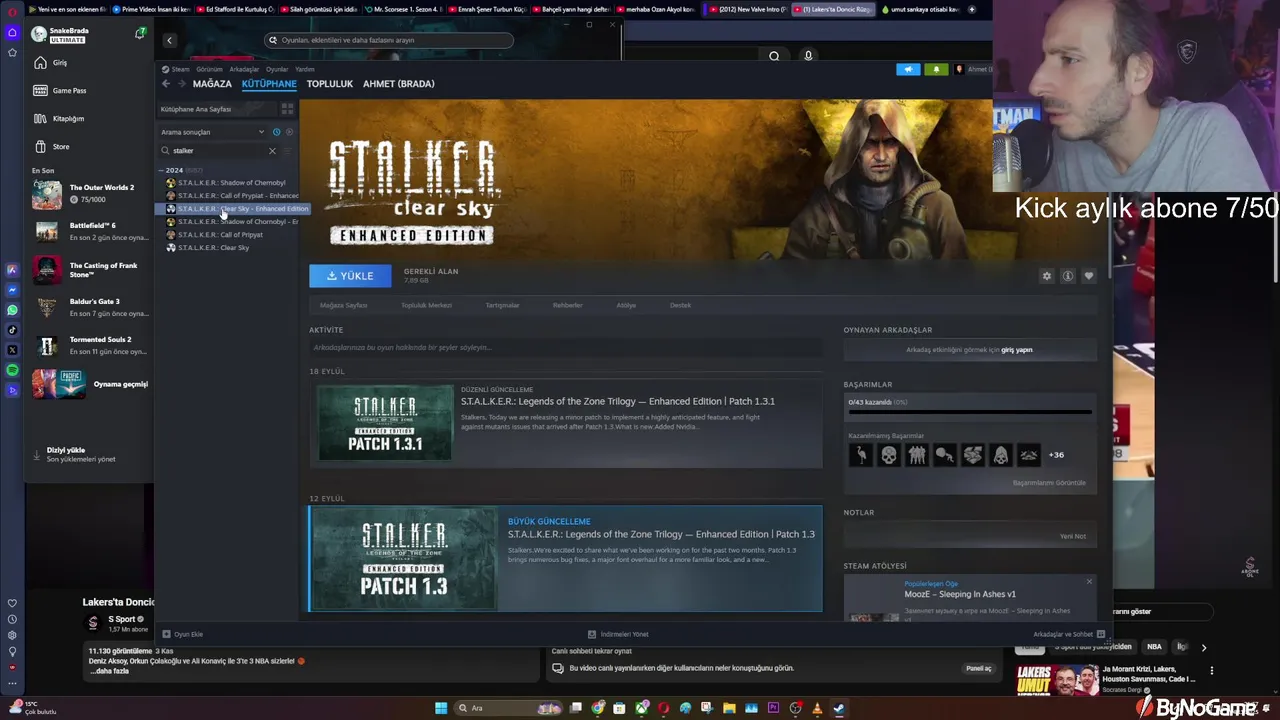Open the AHMET (BRADA) profile tab
The image size is (1280, 720).
point(398,84)
